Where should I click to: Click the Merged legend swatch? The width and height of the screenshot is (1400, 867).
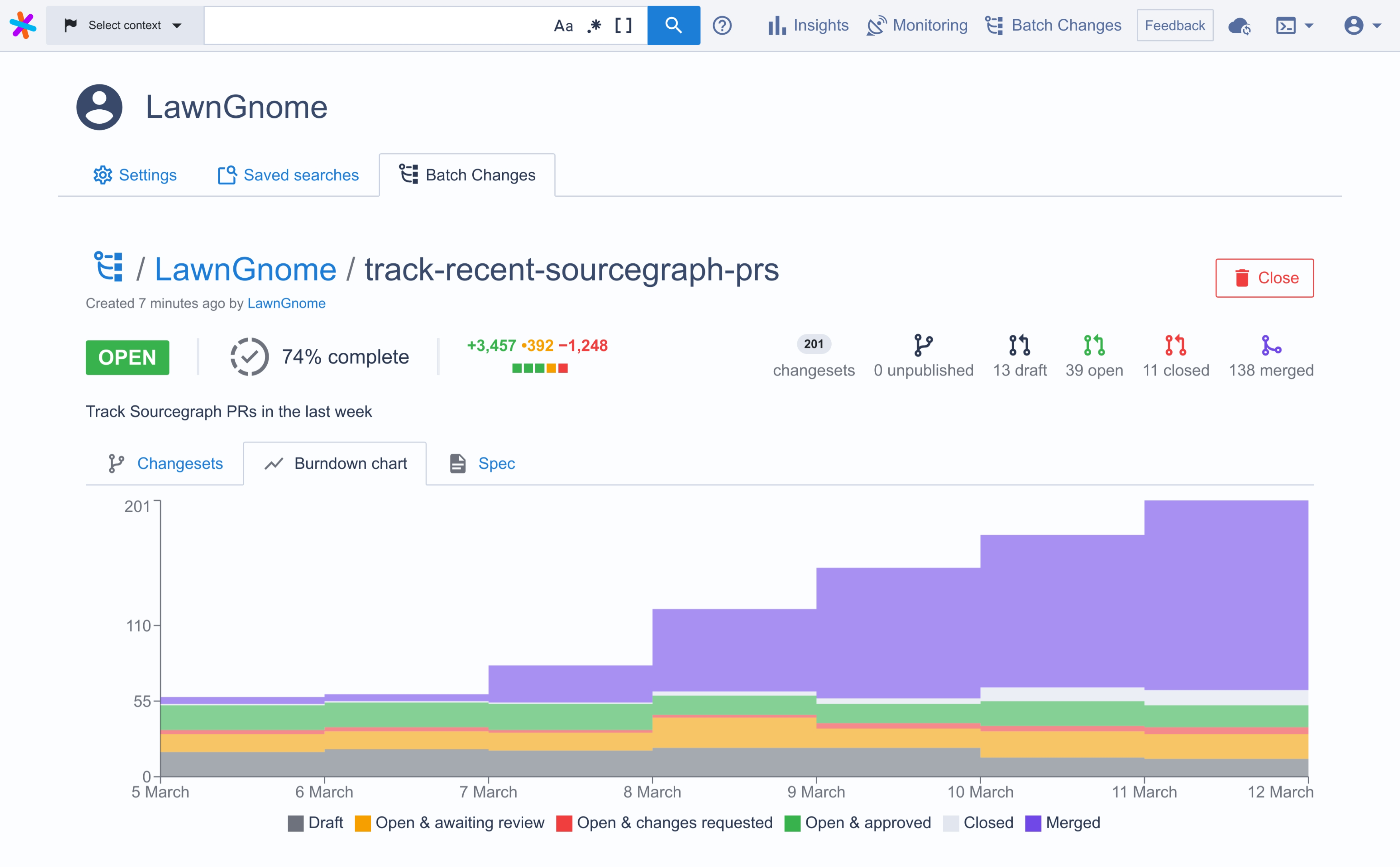point(1033,824)
